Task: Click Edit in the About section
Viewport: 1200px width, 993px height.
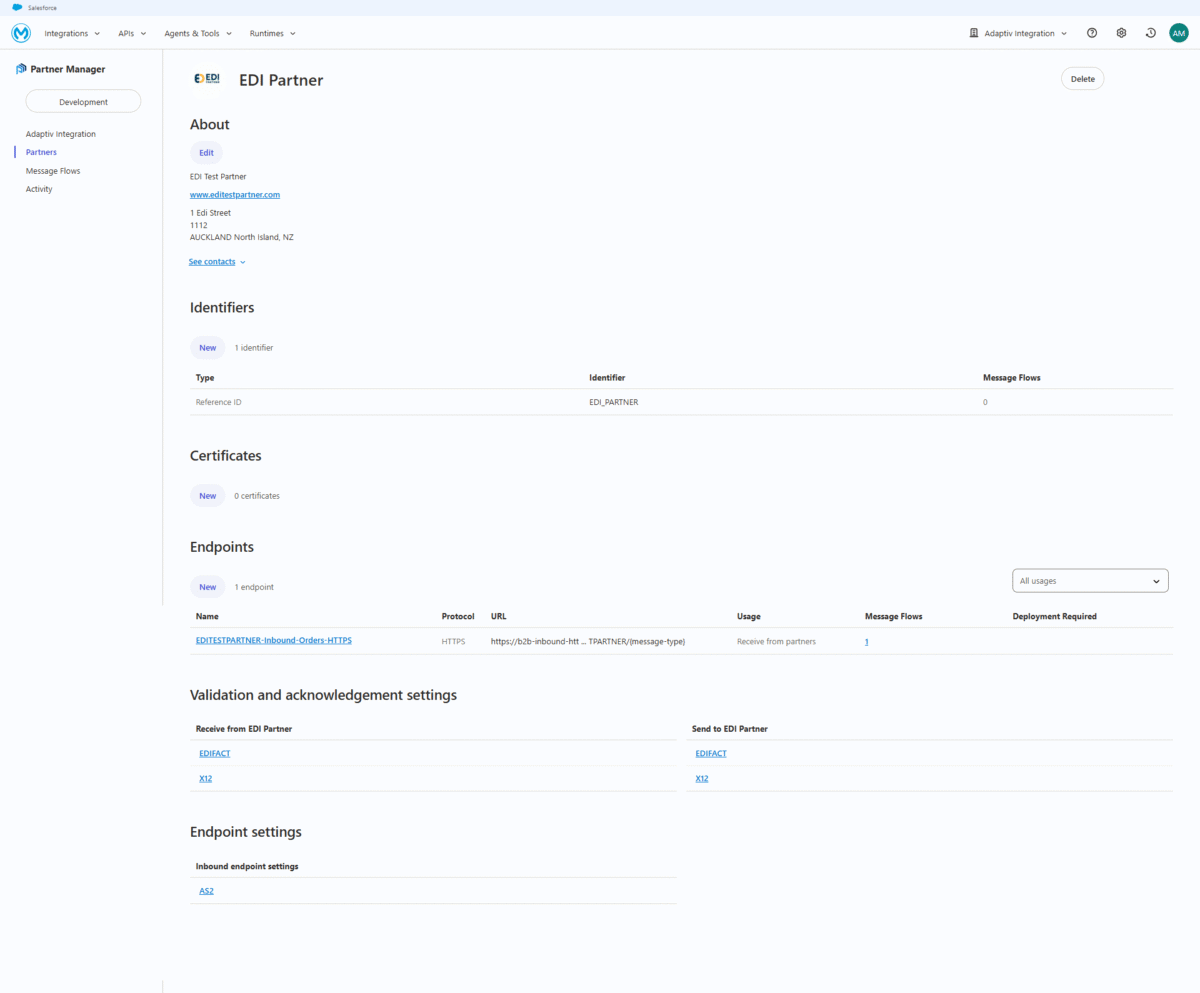Action: pyautogui.click(x=206, y=152)
